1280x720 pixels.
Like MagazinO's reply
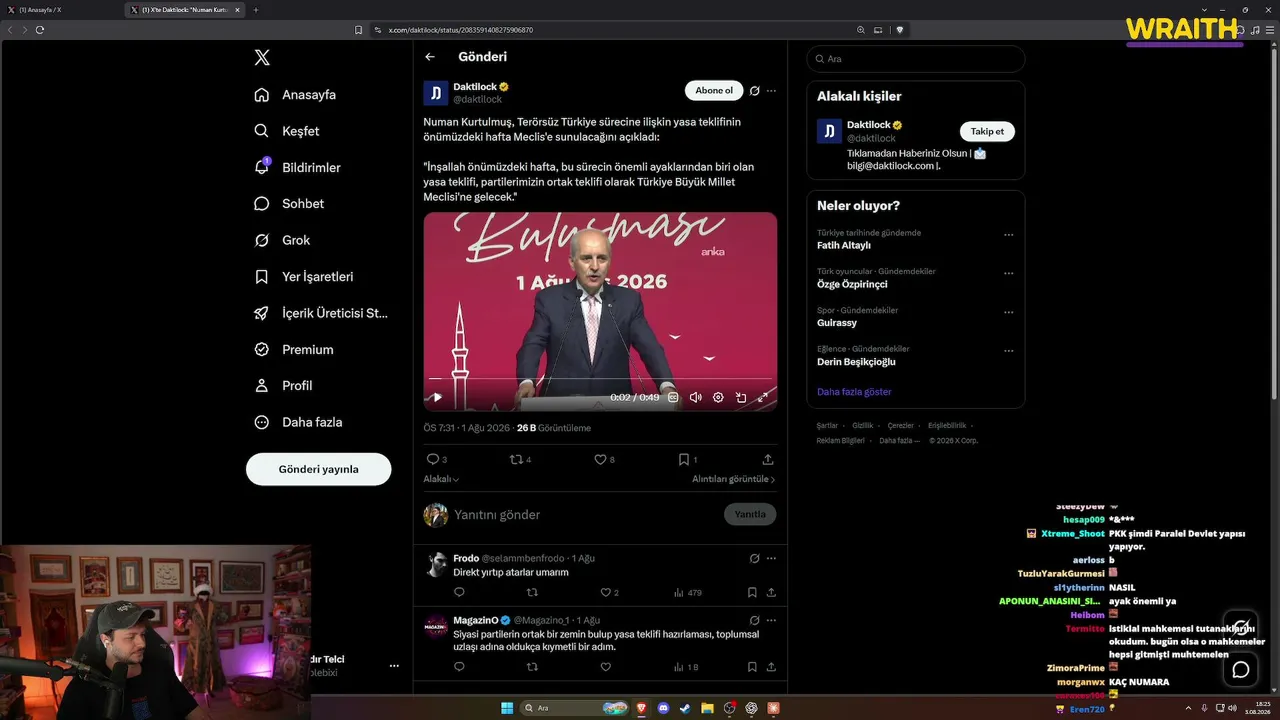pos(605,667)
